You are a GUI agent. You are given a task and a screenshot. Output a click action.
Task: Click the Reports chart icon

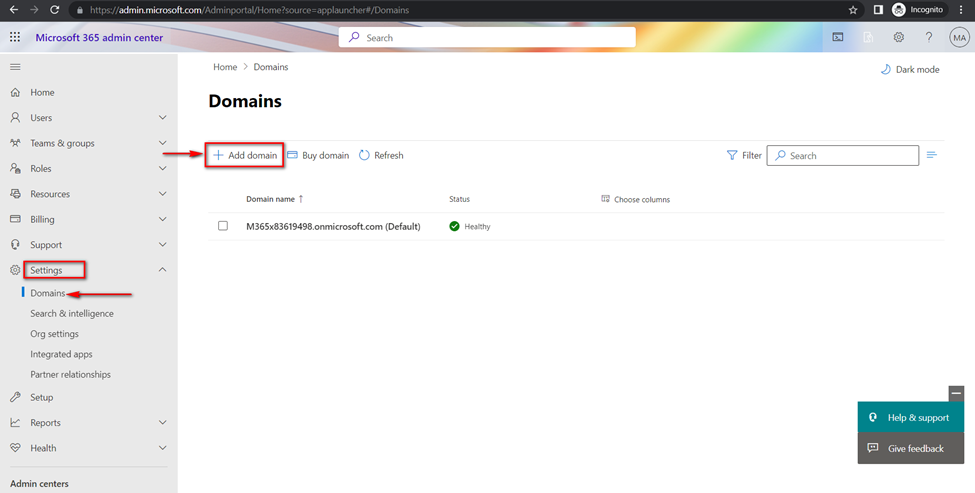[x=16, y=423]
